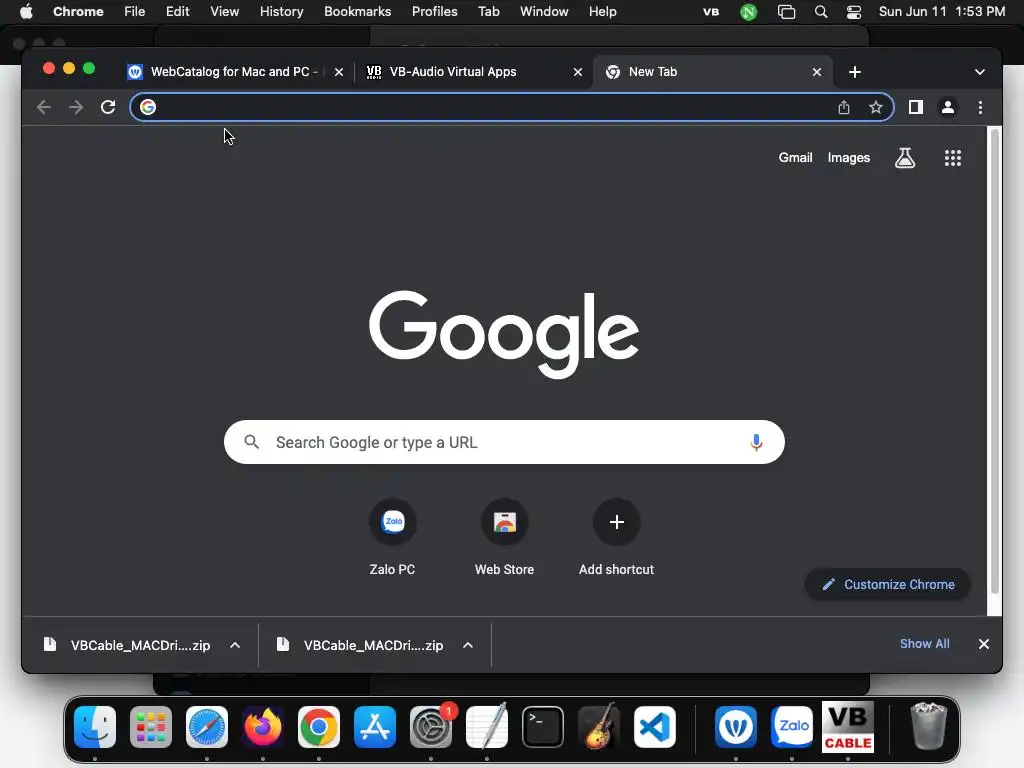
Task: Open the Bookmarks menu
Action: [357, 12]
